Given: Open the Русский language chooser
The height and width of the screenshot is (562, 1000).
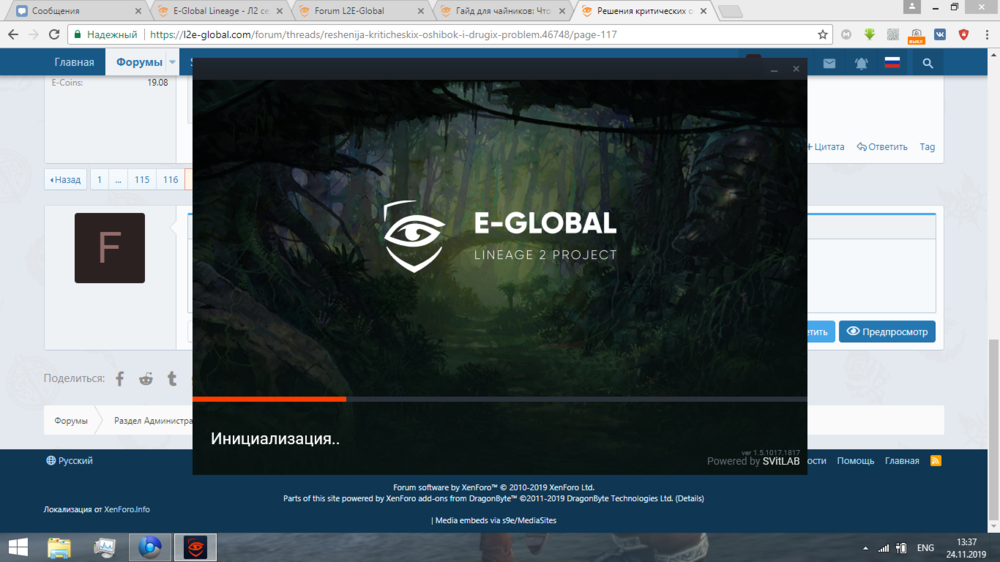Looking at the screenshot, I should [x=69, y=461].
